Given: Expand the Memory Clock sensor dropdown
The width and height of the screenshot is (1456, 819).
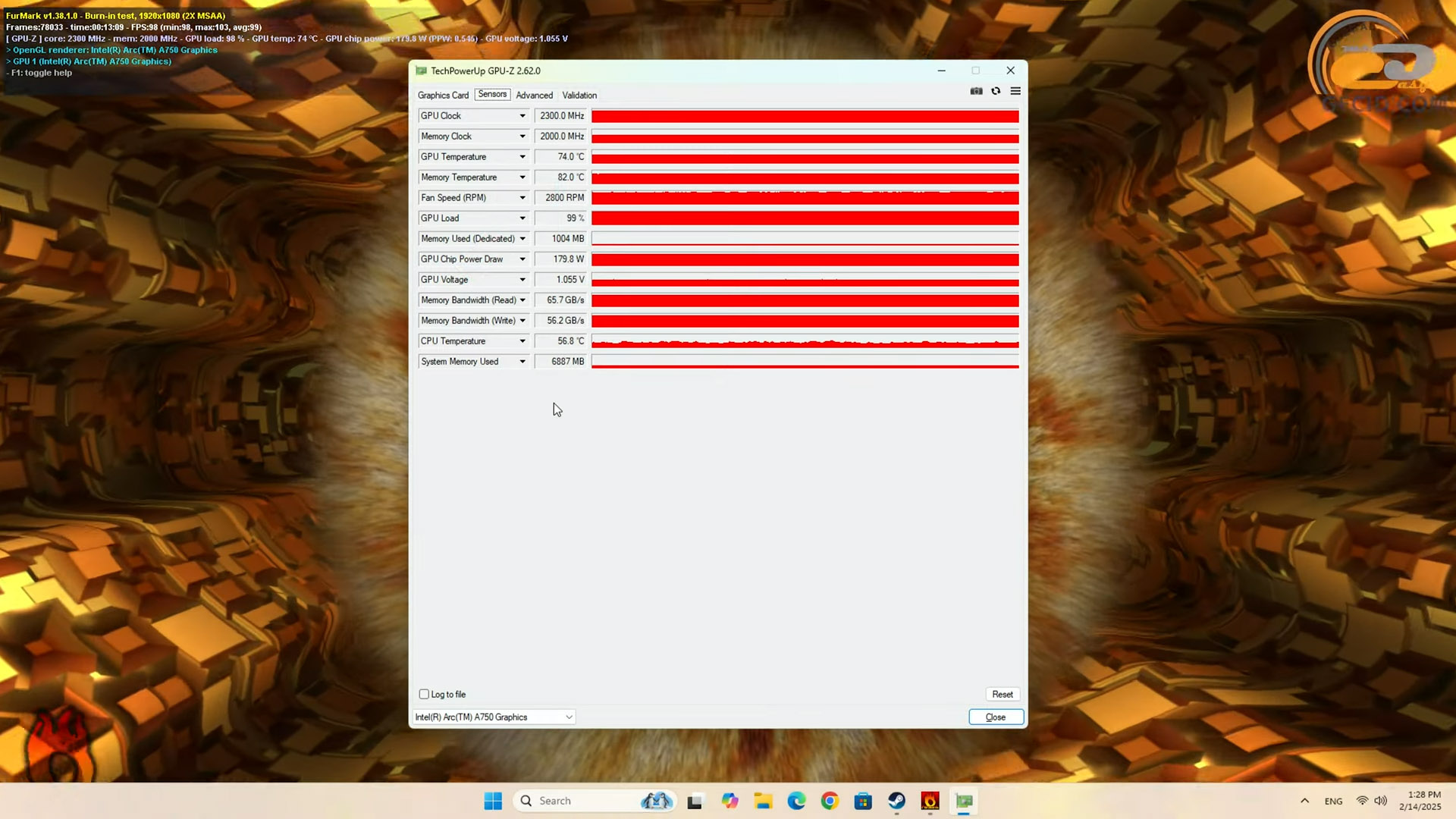Looking at the screenshot, I should point(522,136).
